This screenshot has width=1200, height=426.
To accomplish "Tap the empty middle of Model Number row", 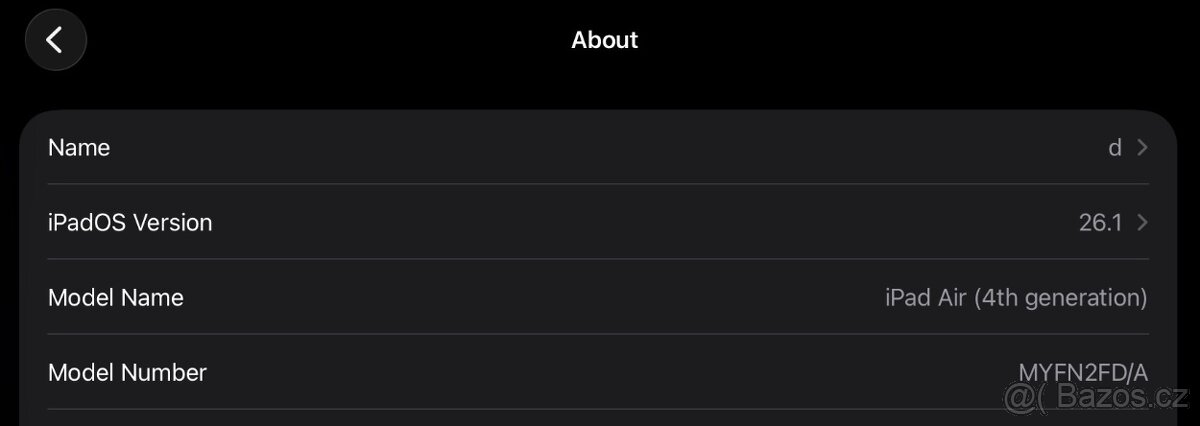I will pyautogui.click(x=600, y=373).
